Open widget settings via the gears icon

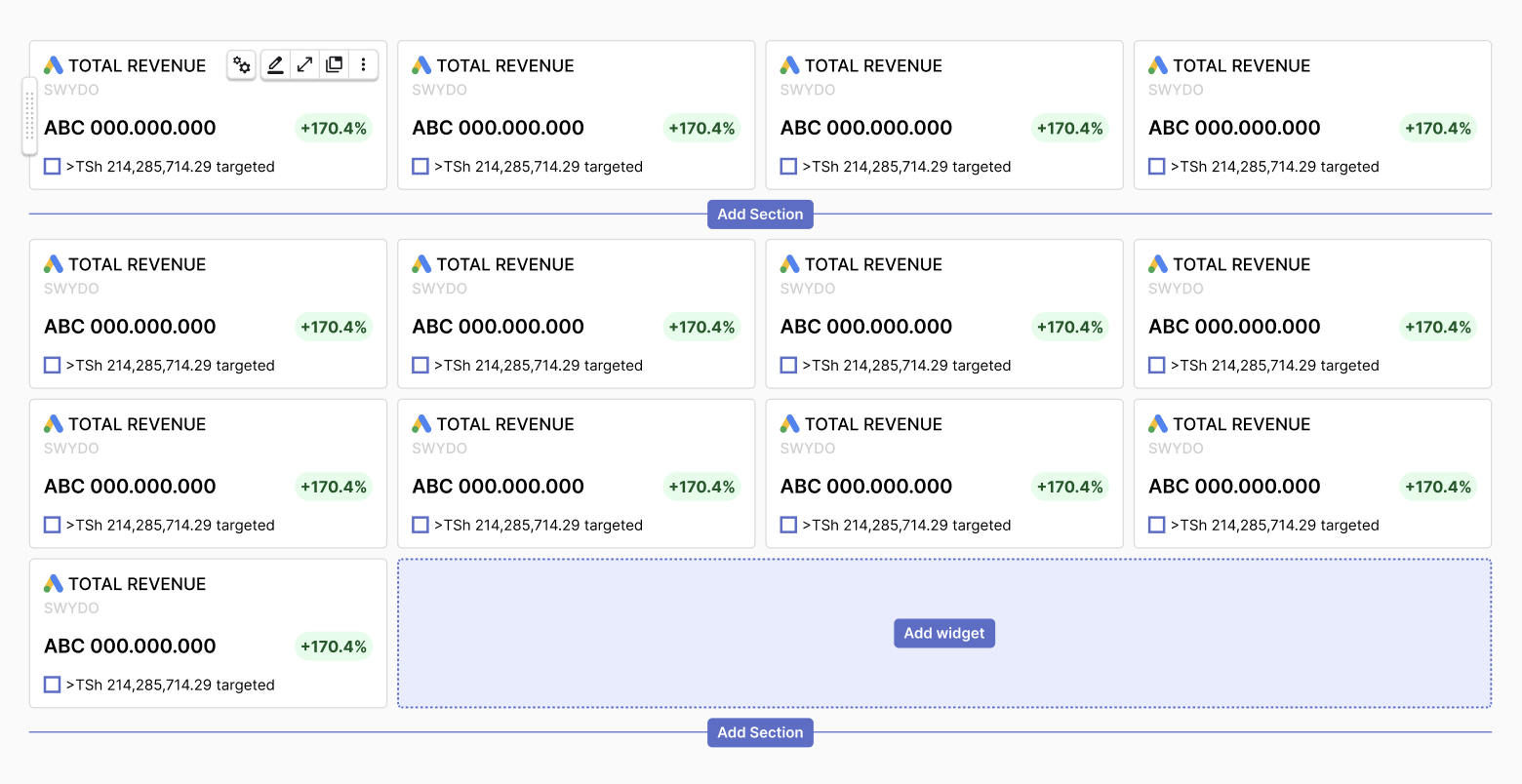(x=242, y=65)
